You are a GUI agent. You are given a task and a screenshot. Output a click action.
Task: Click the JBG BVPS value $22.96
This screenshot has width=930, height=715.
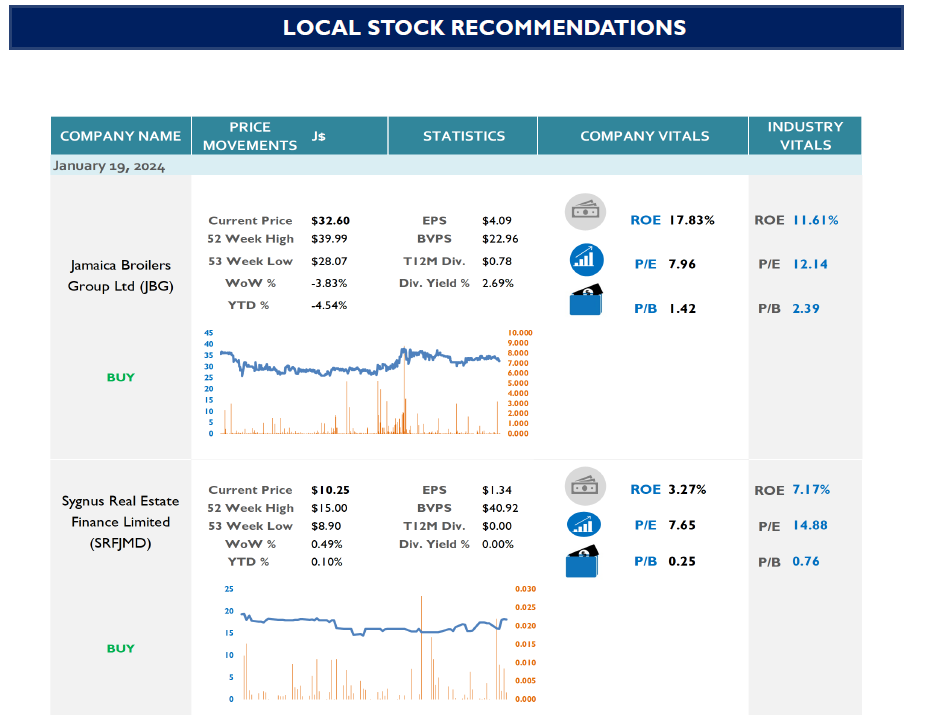pyautogui.click(x=500, y=238)
